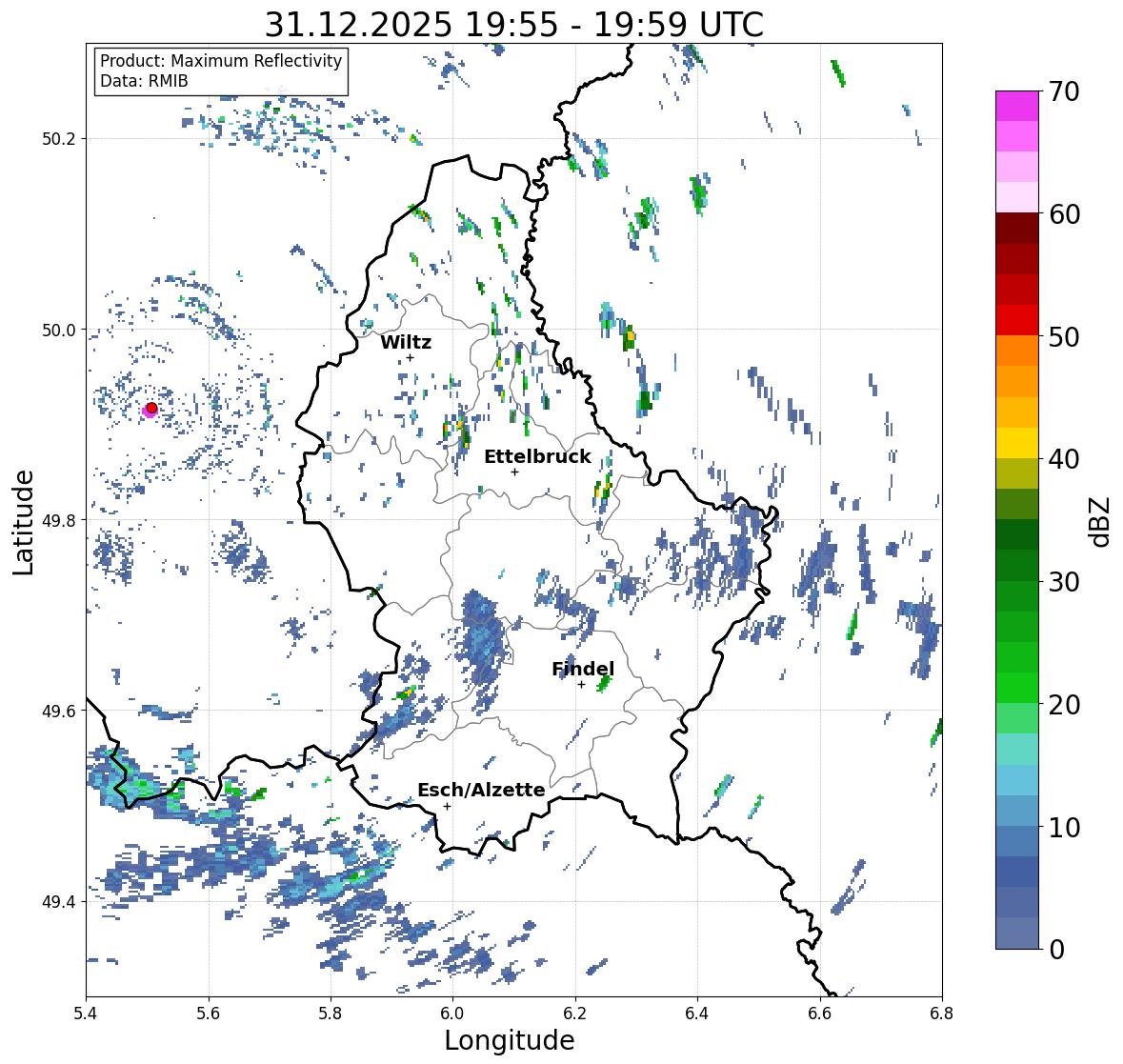Click the colorbar tick value 30
This screenshot has width=1123, height=1064.
(x=1064, y=582)
